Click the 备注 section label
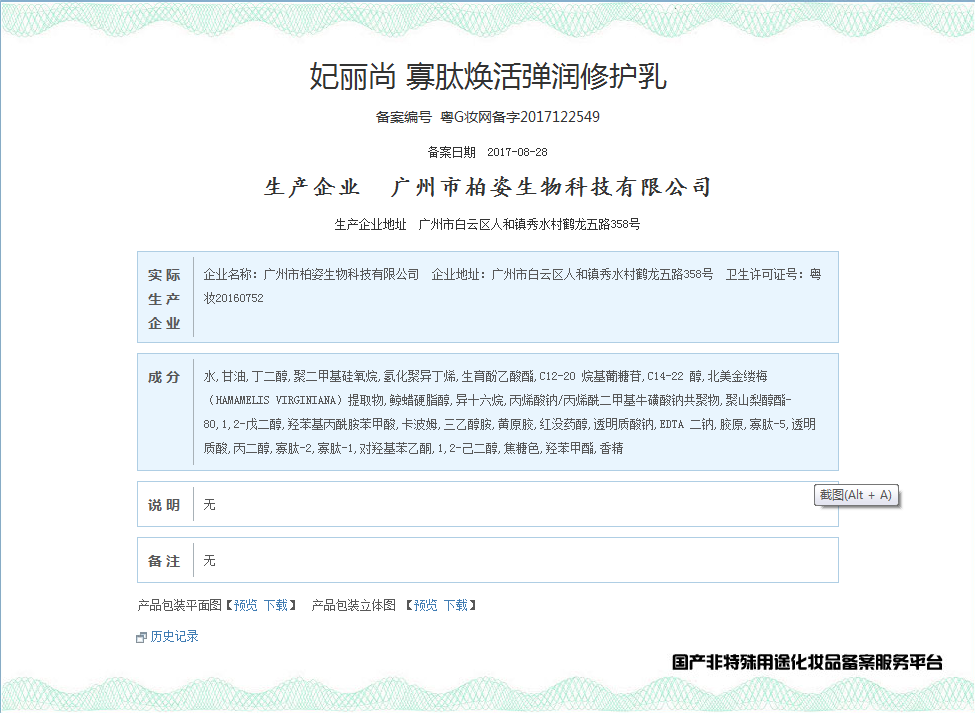 pyautogui.click(x=164, y=561)
